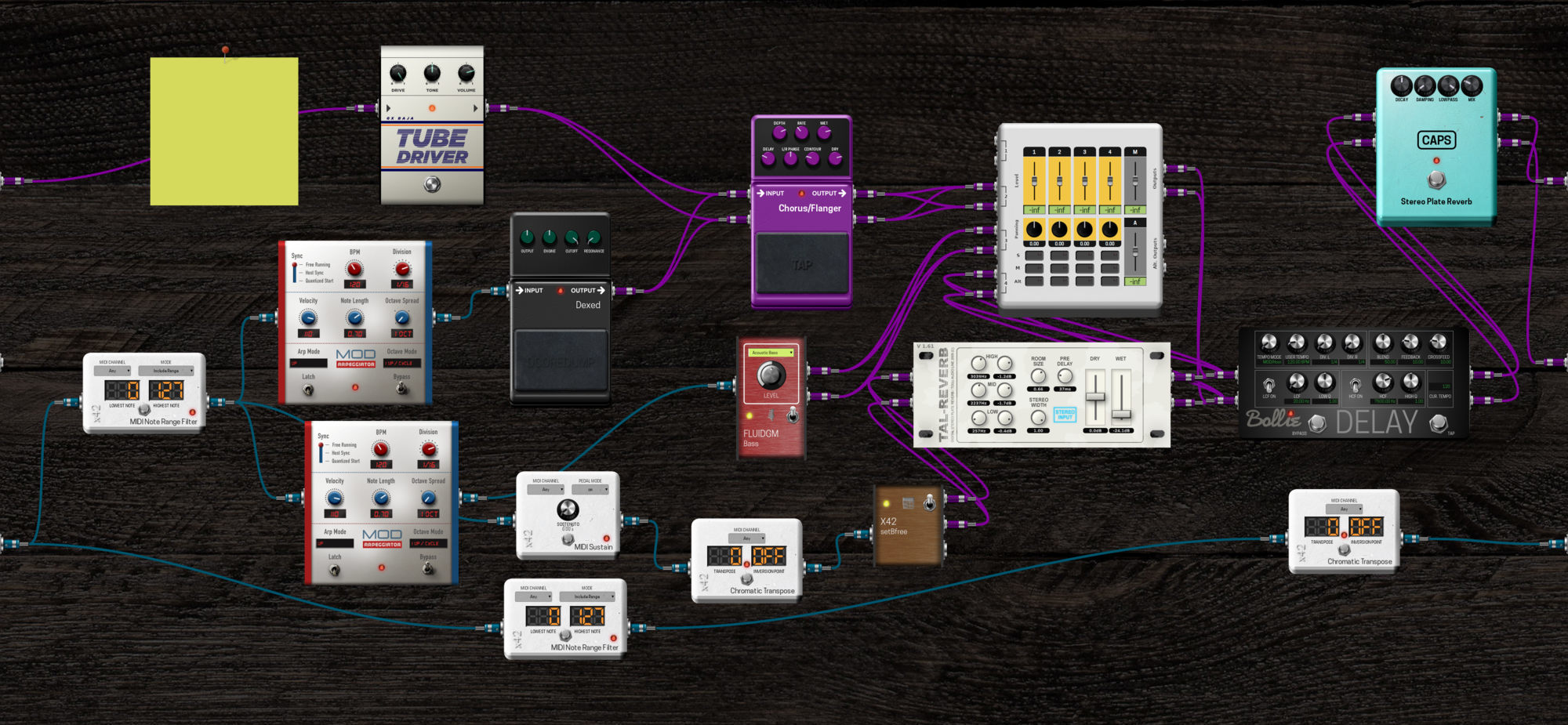Click the Chorus/Flanger RATE knob
1568x725 pixels.
[x=801, y=132]
